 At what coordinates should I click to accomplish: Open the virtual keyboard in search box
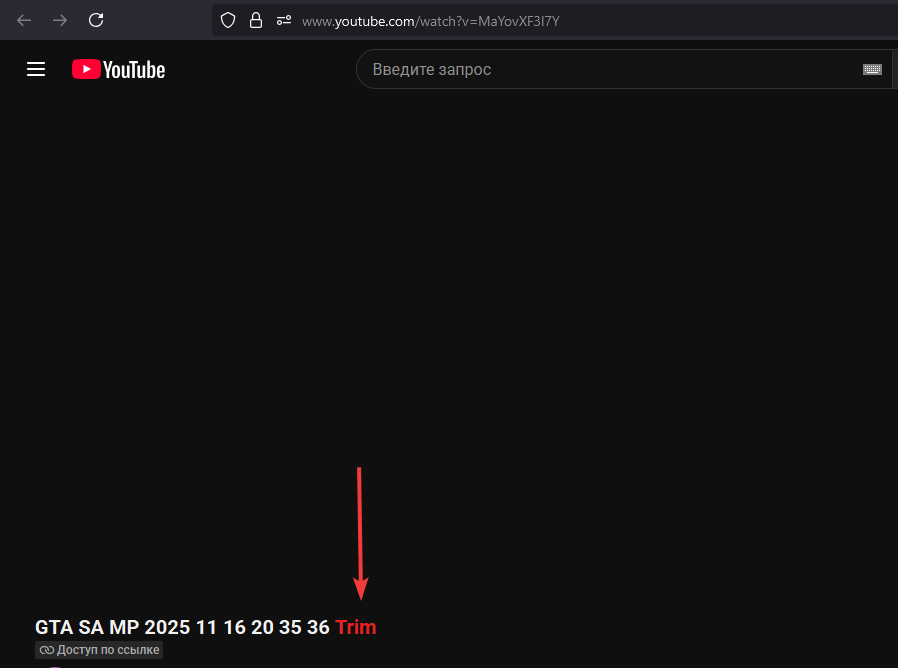[872, 69]
